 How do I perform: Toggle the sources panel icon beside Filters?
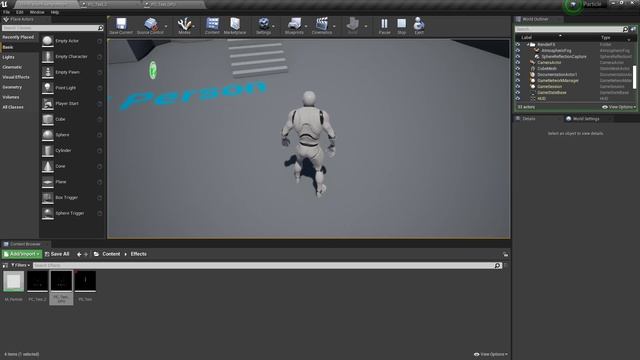[5, 265]
